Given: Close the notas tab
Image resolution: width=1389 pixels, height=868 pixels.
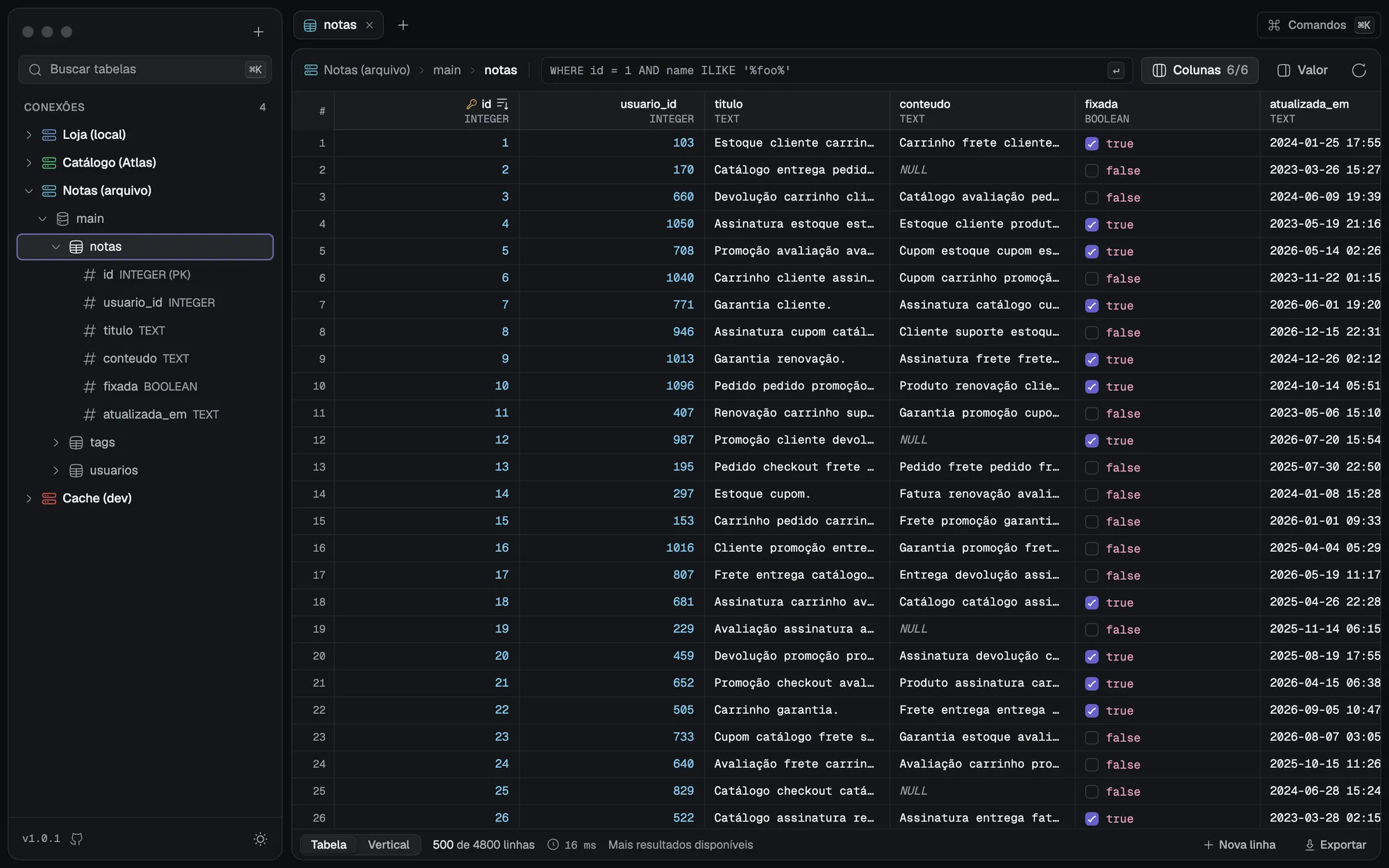Looking at the screenshot, I should 369,25.
